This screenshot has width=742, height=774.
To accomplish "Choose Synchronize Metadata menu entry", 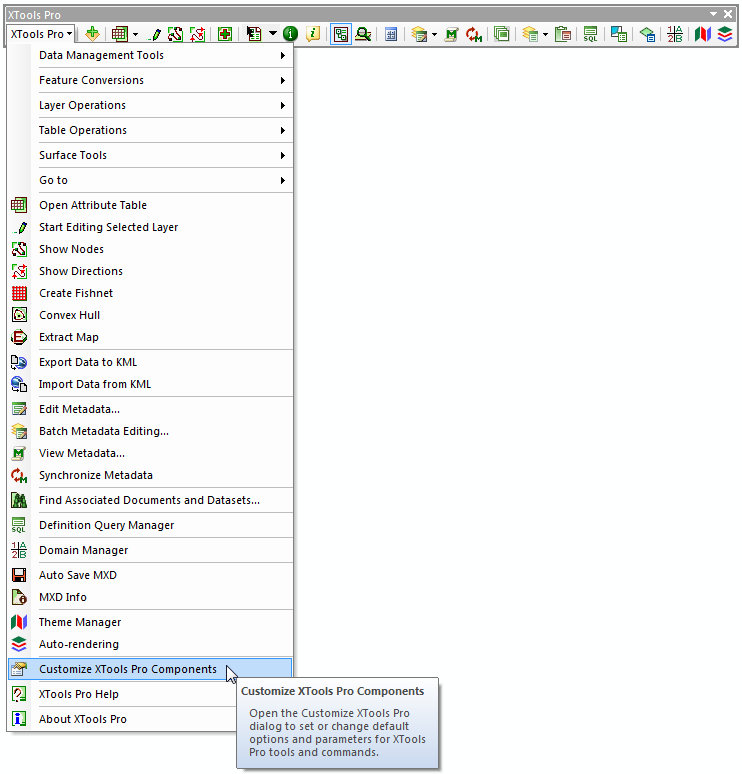I will (151, 475).
